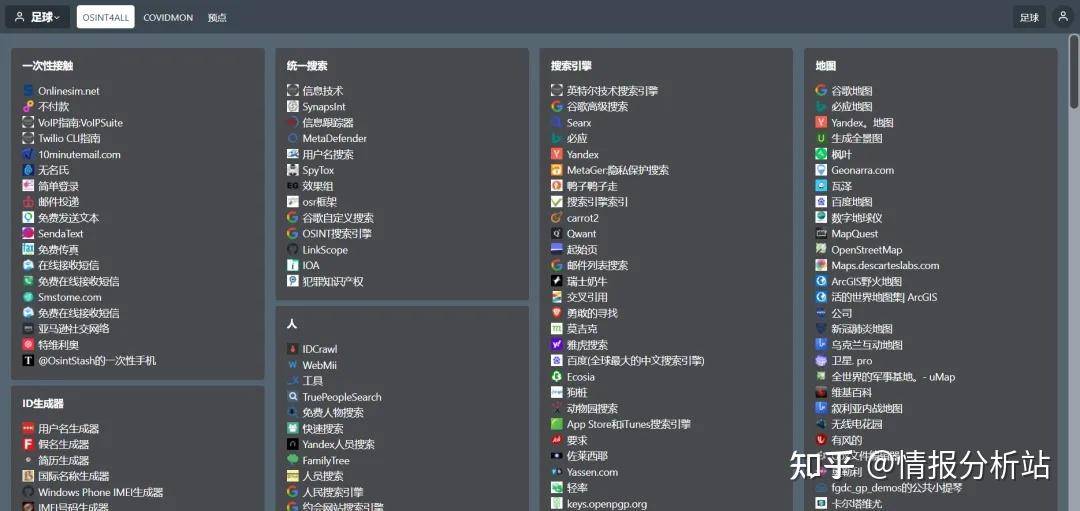Open the keys.openpgp.org link
This screenshot has width=1080, height=511.
click(x=607, y=504)
